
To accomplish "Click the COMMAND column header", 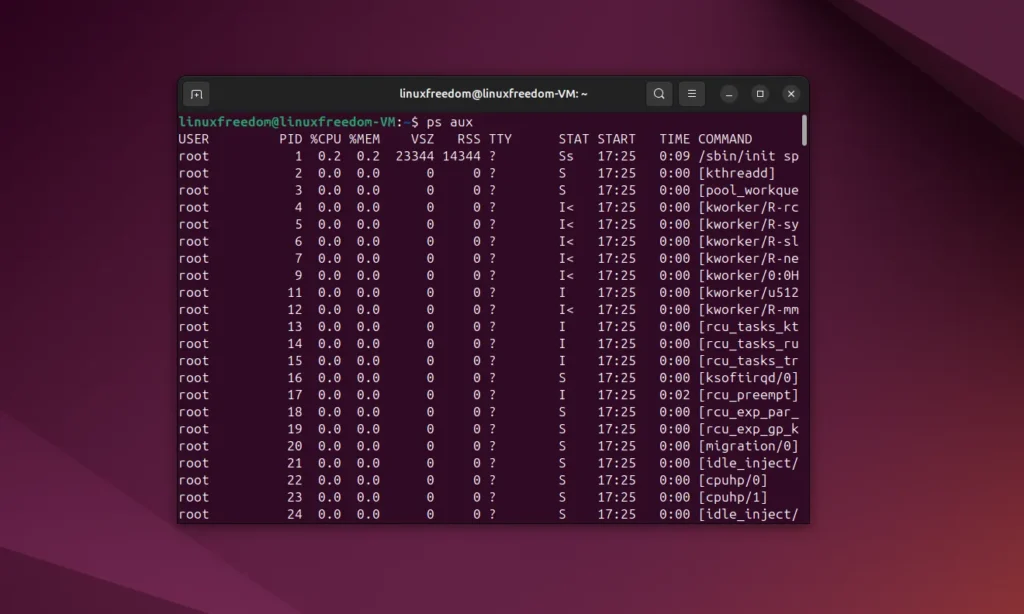I will pyautogui.click(x=725, y=139).
